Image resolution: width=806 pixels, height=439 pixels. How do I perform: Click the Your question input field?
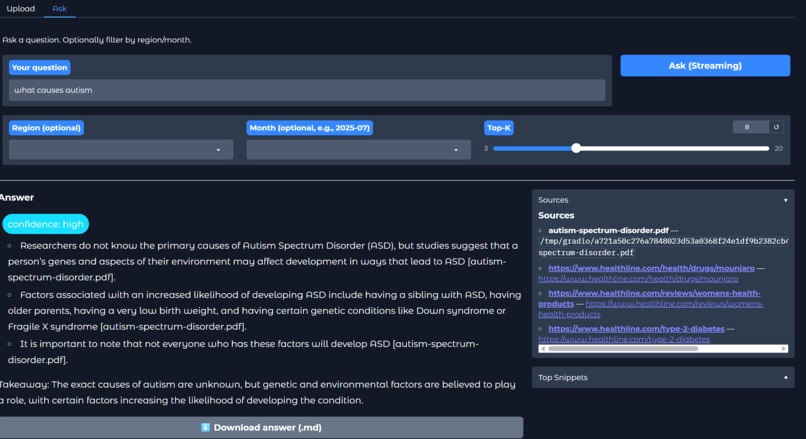pos(307,90)
